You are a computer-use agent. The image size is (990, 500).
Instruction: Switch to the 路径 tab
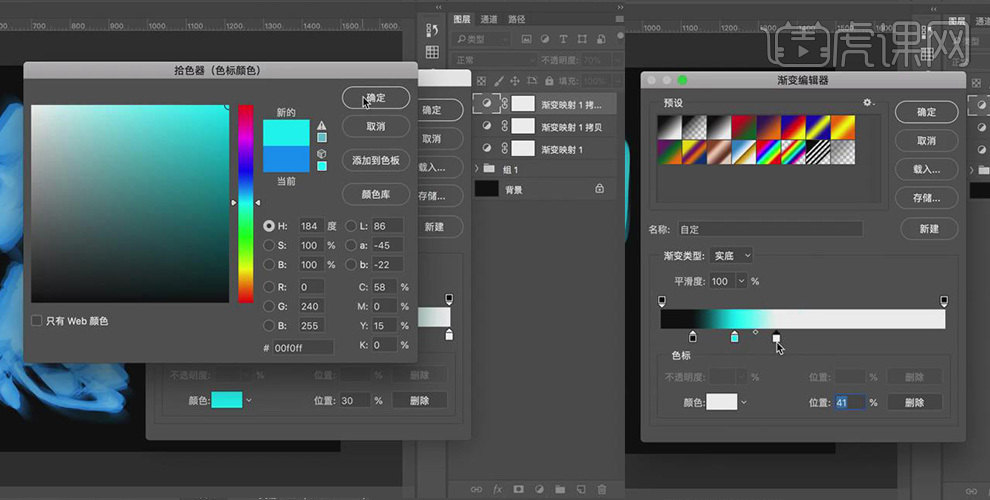coord(516,19)
